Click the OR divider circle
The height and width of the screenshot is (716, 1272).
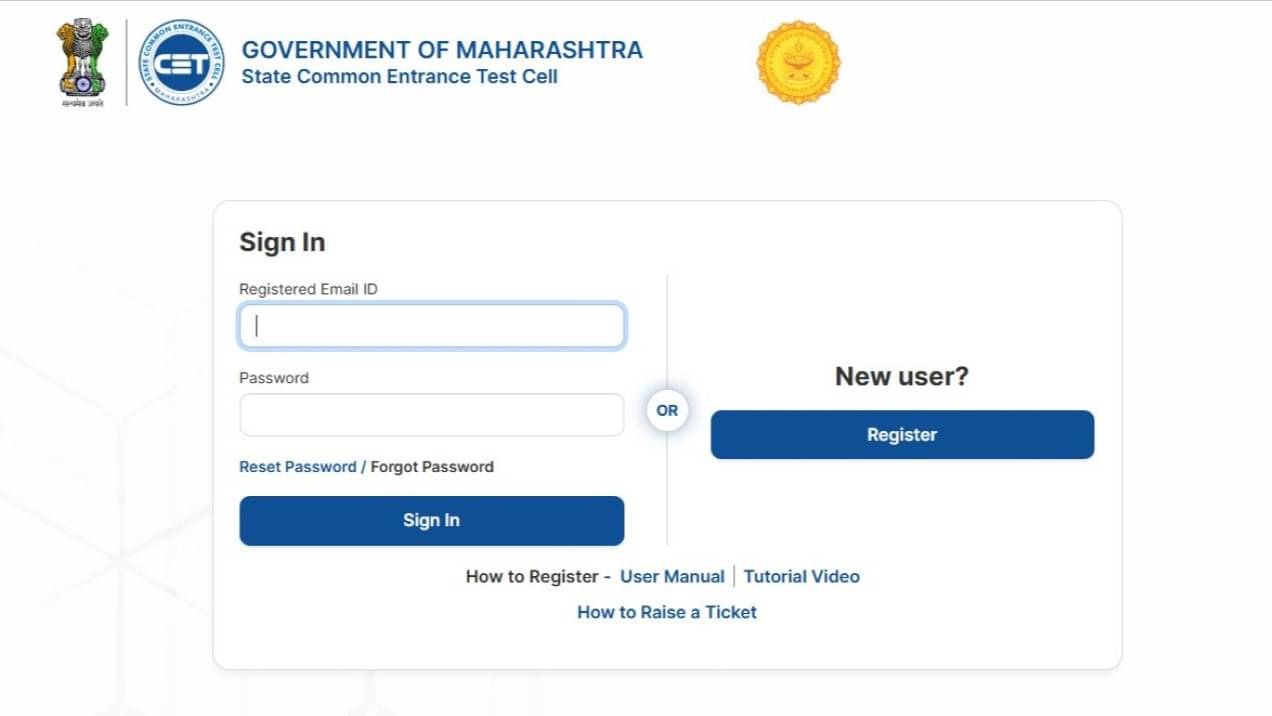[x=667, y=411]
